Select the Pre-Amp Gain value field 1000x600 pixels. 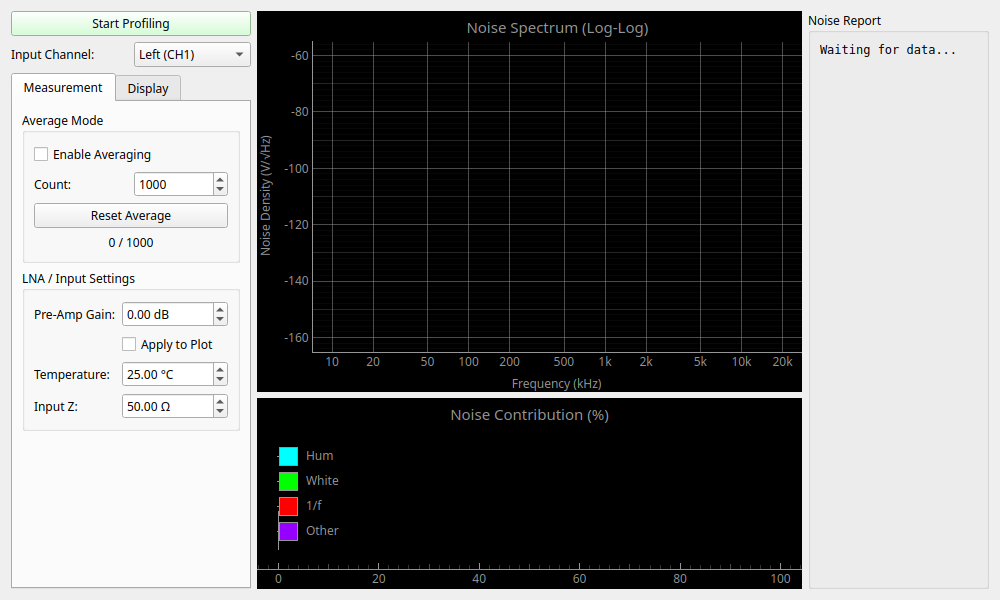pos(170,314)
